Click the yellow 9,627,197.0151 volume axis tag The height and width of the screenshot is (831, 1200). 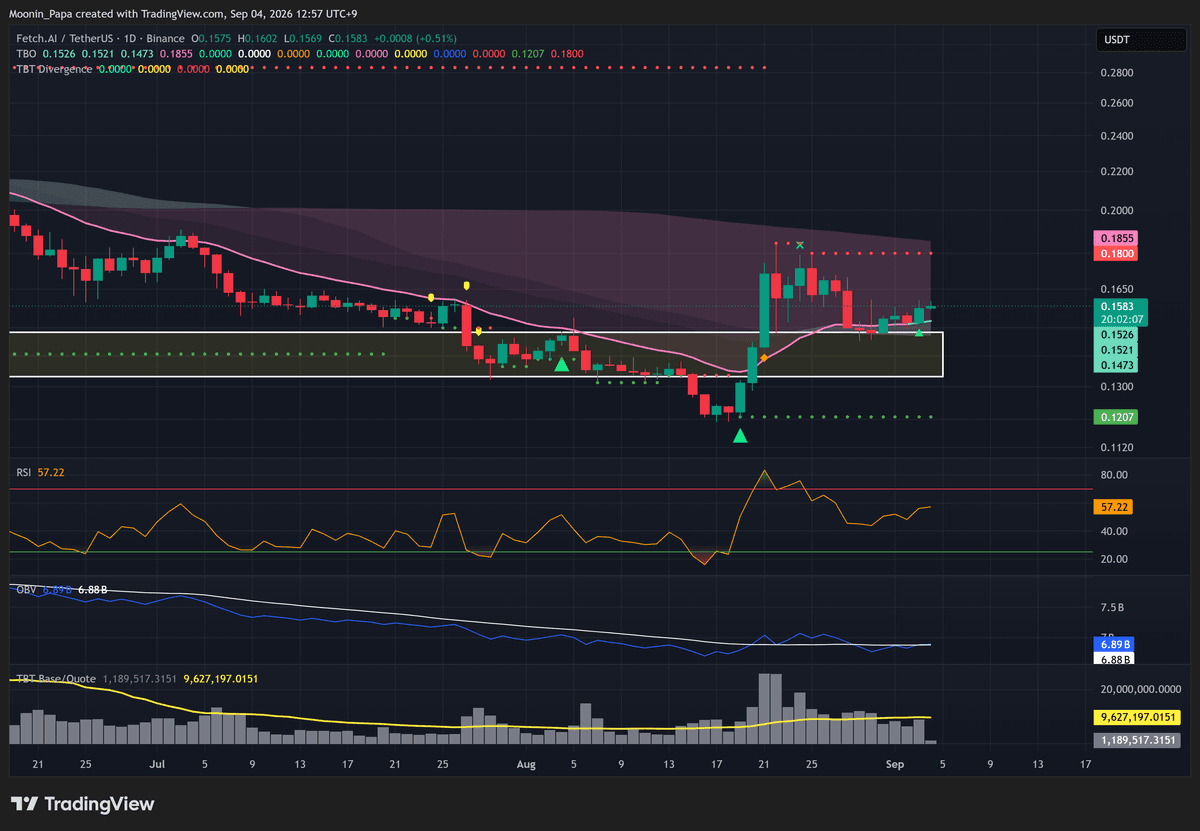point(1138,717)
